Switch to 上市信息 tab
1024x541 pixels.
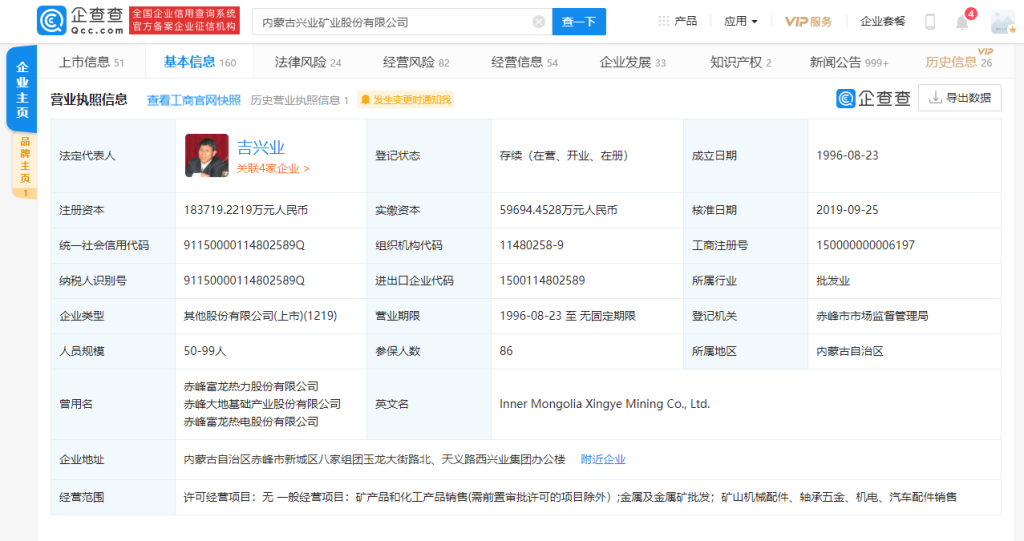click(x=91, y=62)
